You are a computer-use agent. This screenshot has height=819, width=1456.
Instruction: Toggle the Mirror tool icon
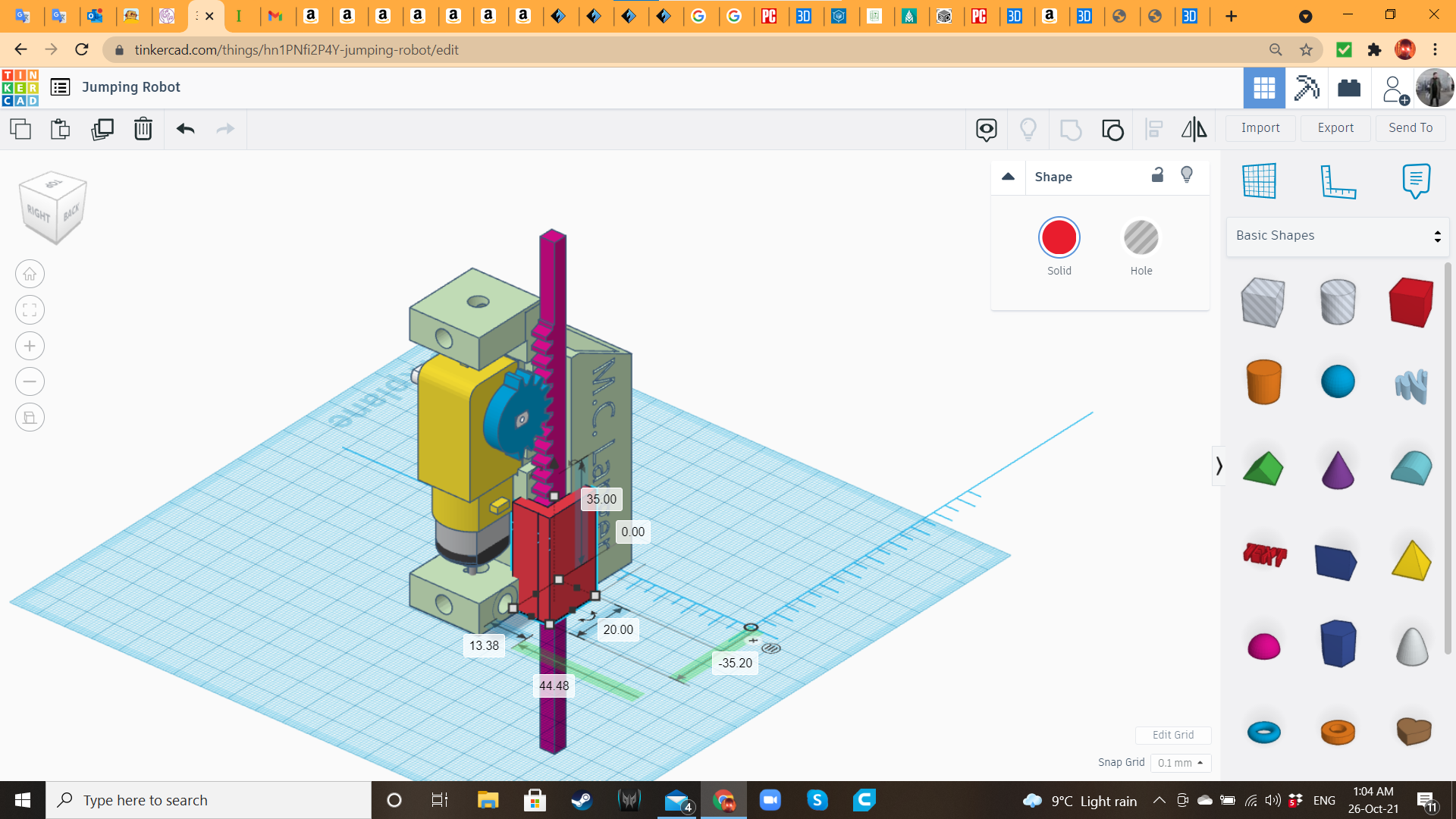click(1195, 128)
